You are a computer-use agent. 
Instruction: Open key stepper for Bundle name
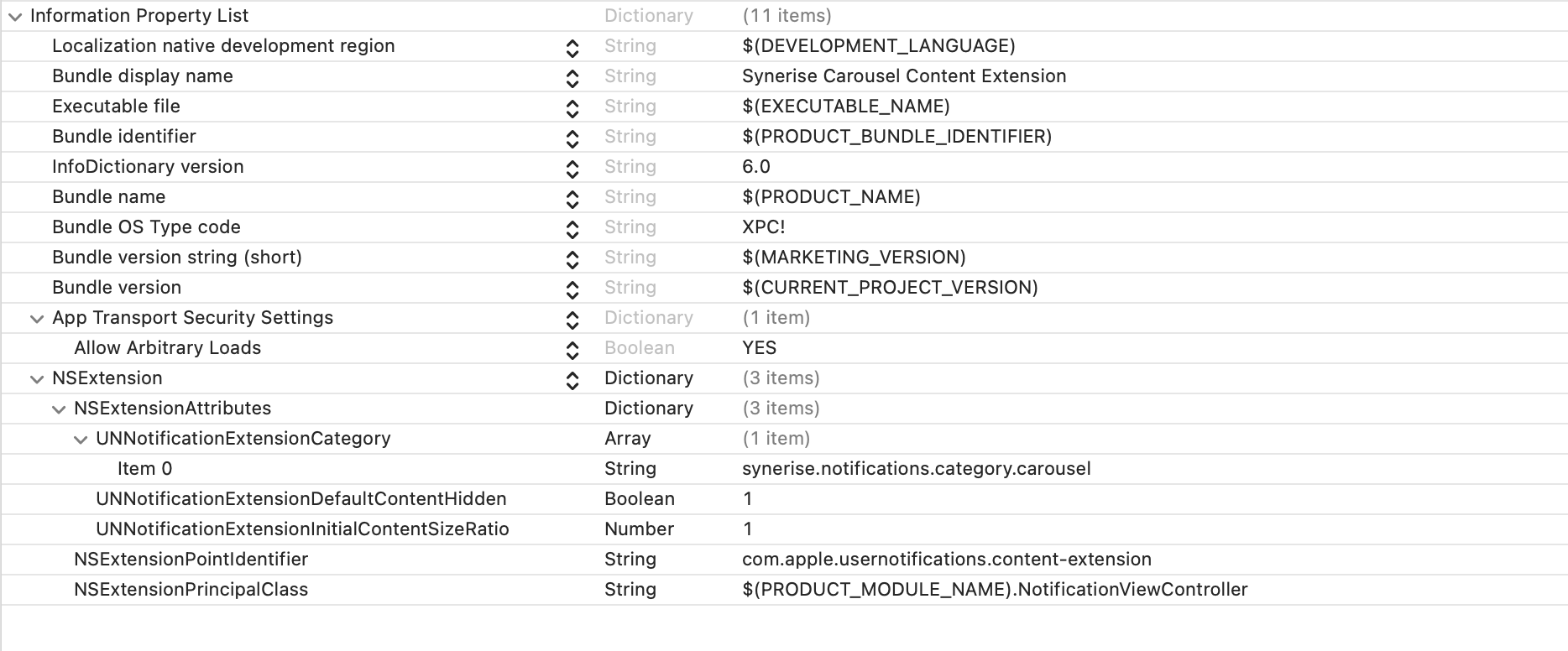[x=572, y=200]
